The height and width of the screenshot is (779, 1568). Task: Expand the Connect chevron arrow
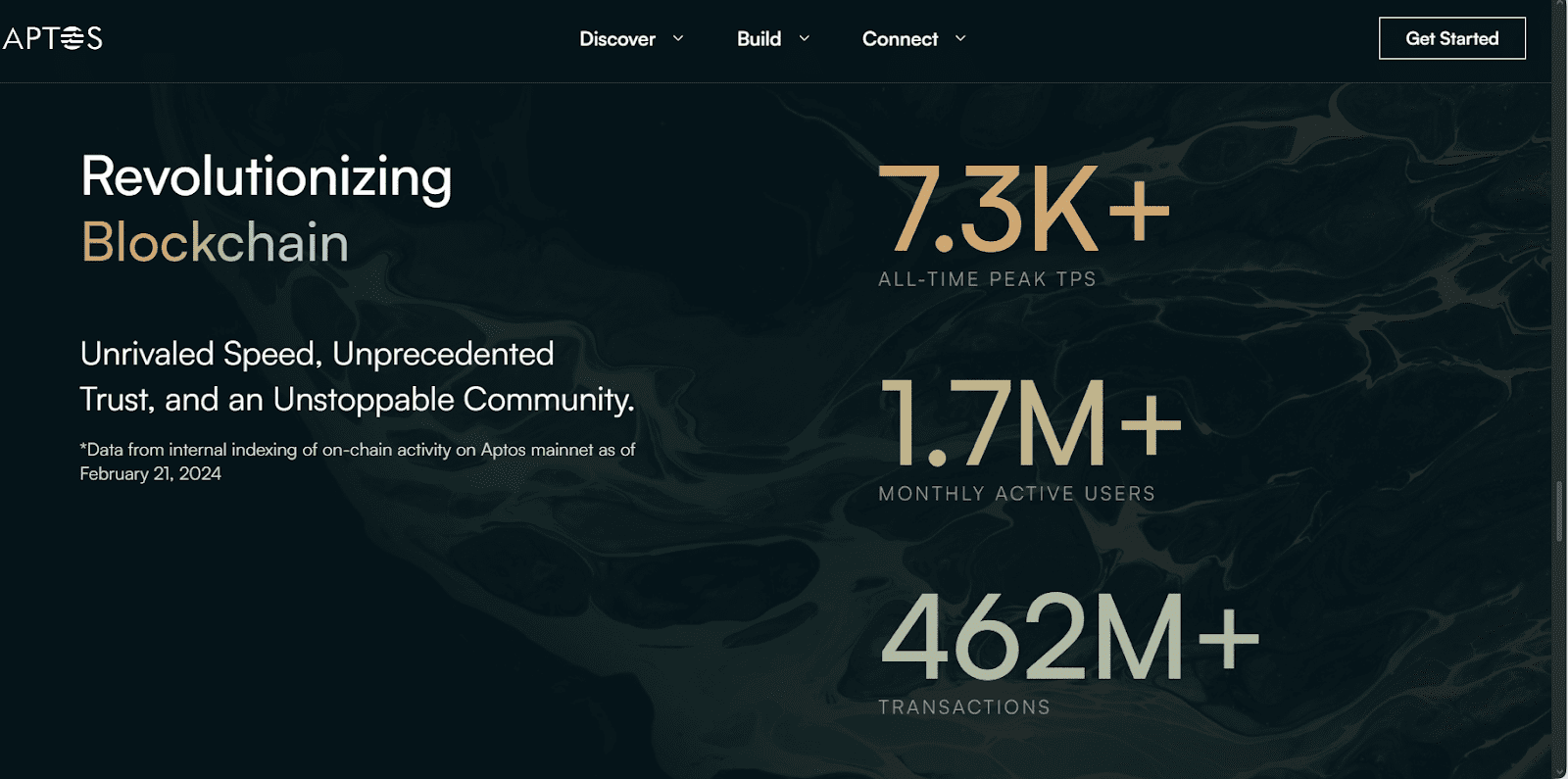[960, 38]
